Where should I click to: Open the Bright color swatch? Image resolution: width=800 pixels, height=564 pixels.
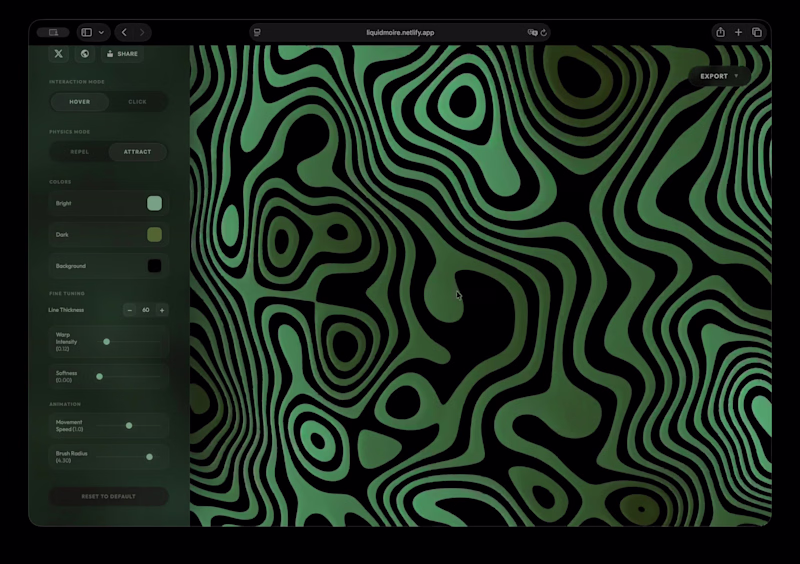tap(155, 203)
